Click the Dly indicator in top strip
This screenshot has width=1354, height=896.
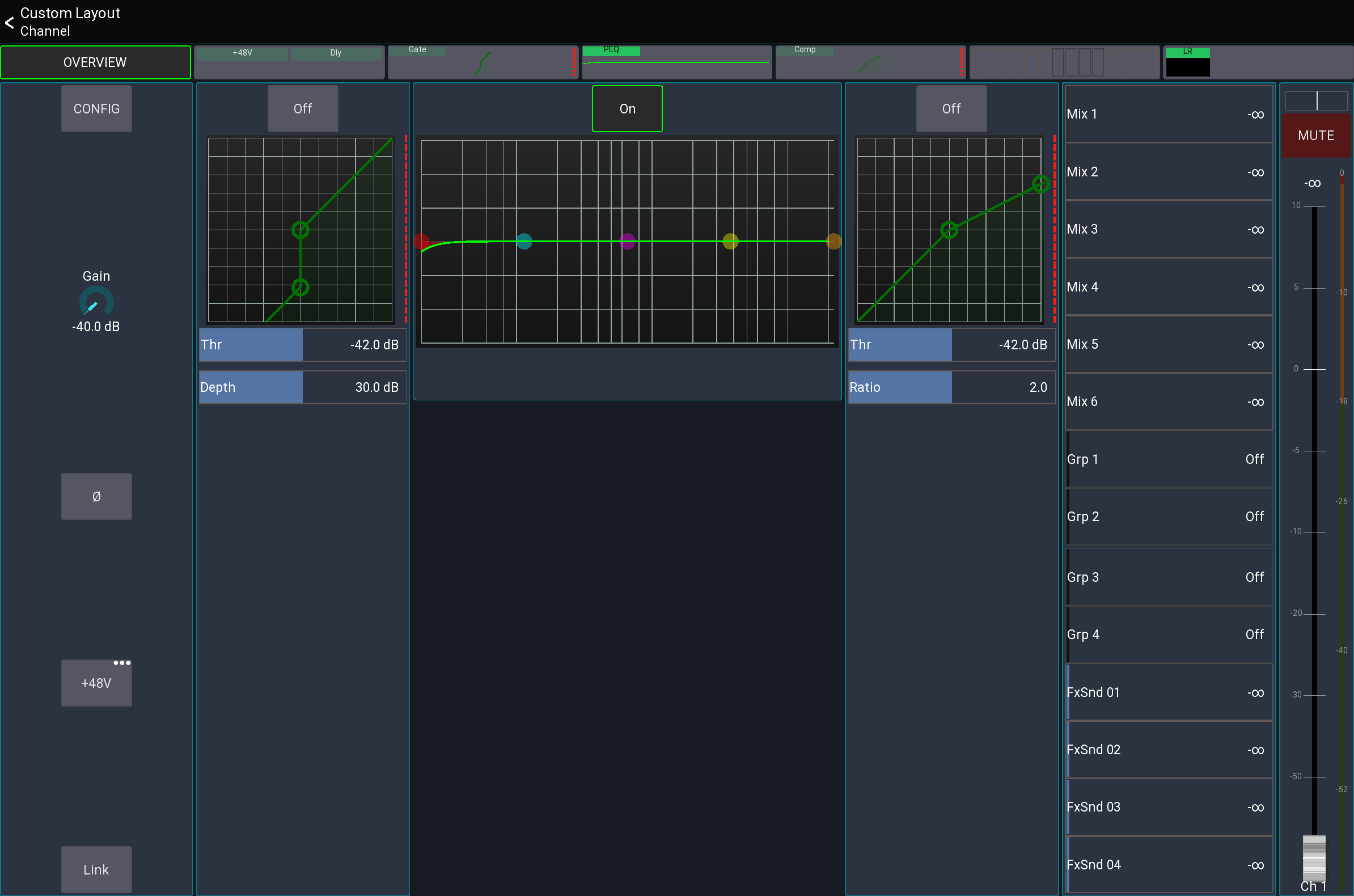click(x=336, y=53)
